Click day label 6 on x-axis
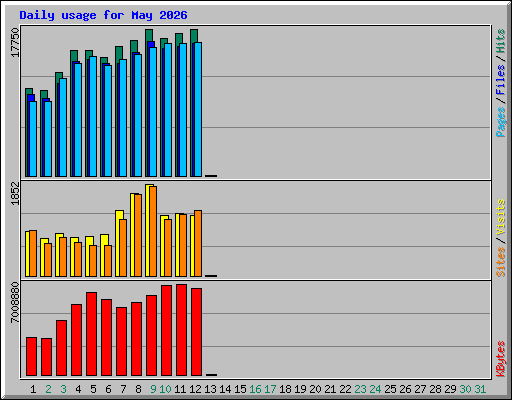Viewport: 512px width, 400px height. [x=108, y=389]
